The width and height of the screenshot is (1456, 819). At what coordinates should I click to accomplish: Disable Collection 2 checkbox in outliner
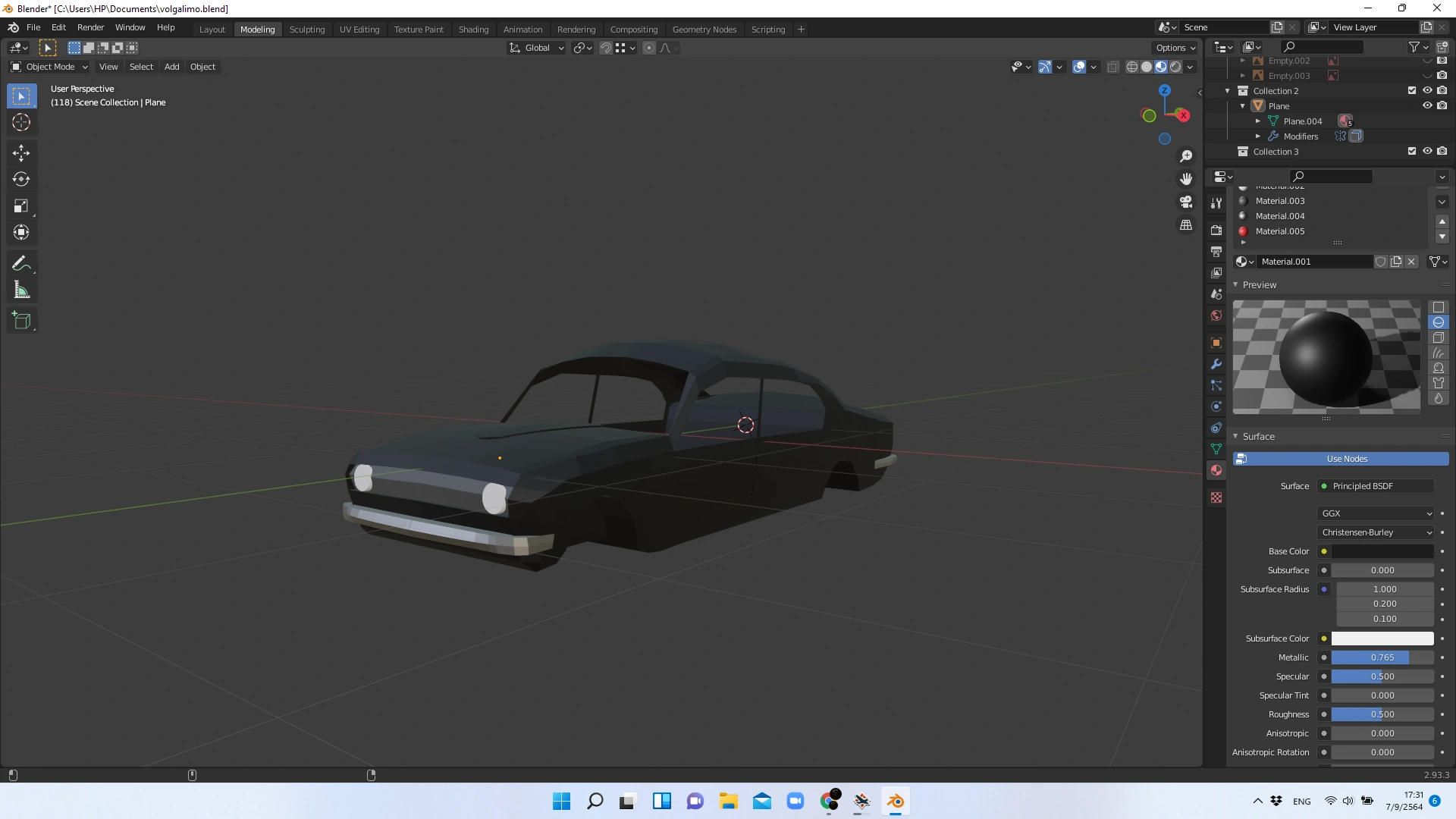pos(1412,90)
